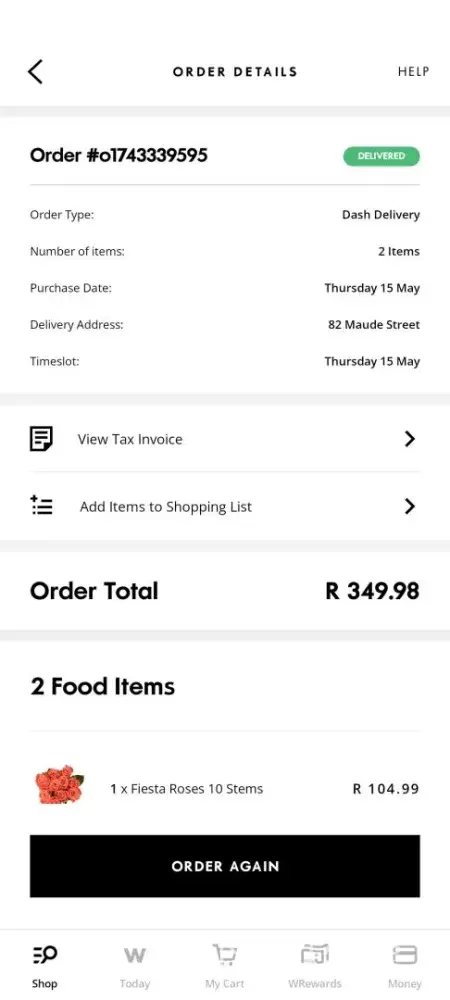Click the 82 Maude Street address
This screenshot has width=450, height=1000.
(374, 325)
